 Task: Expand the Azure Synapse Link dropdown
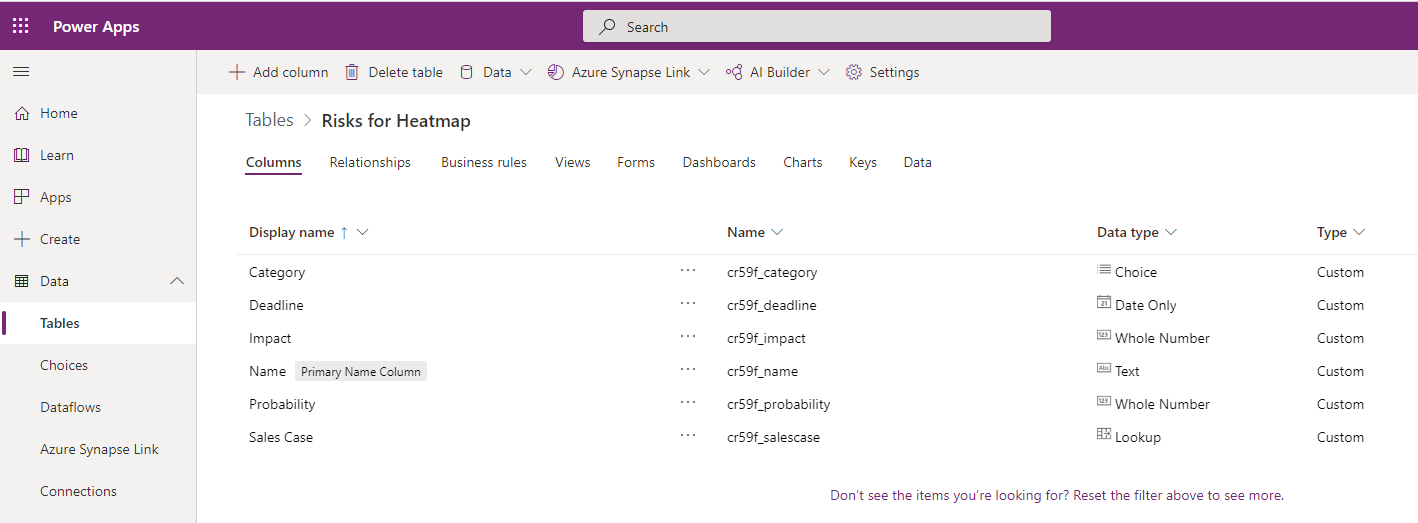(704, 72)
